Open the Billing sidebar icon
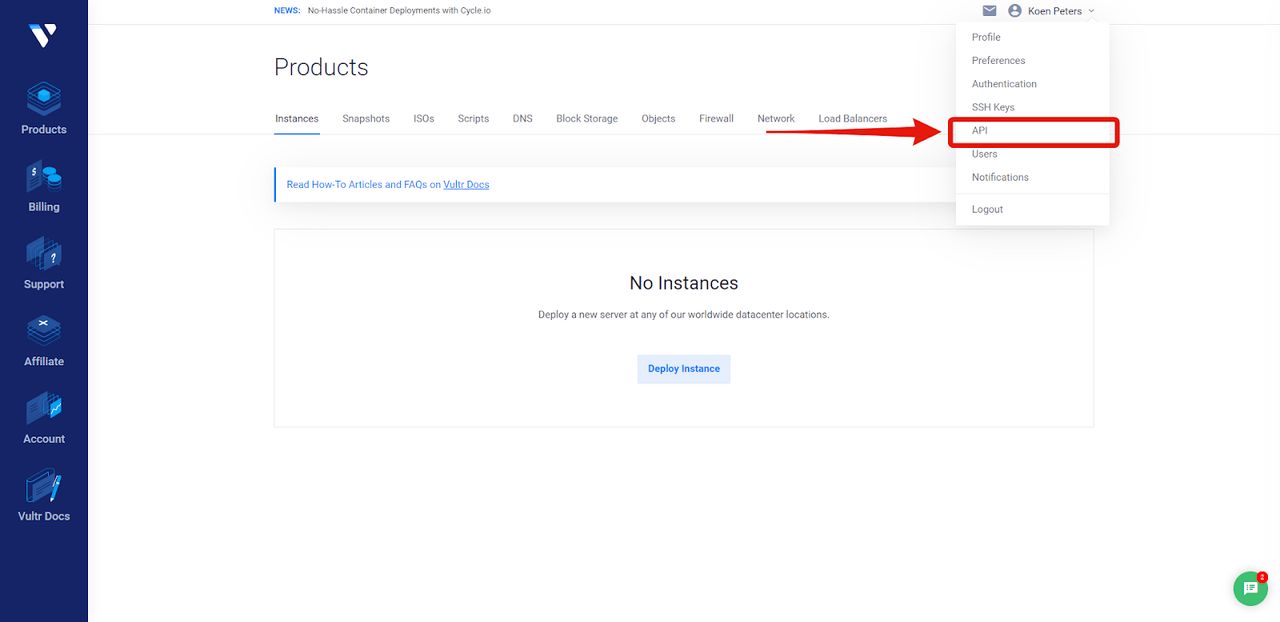1280x622 pixels. (x=44, y=187)
